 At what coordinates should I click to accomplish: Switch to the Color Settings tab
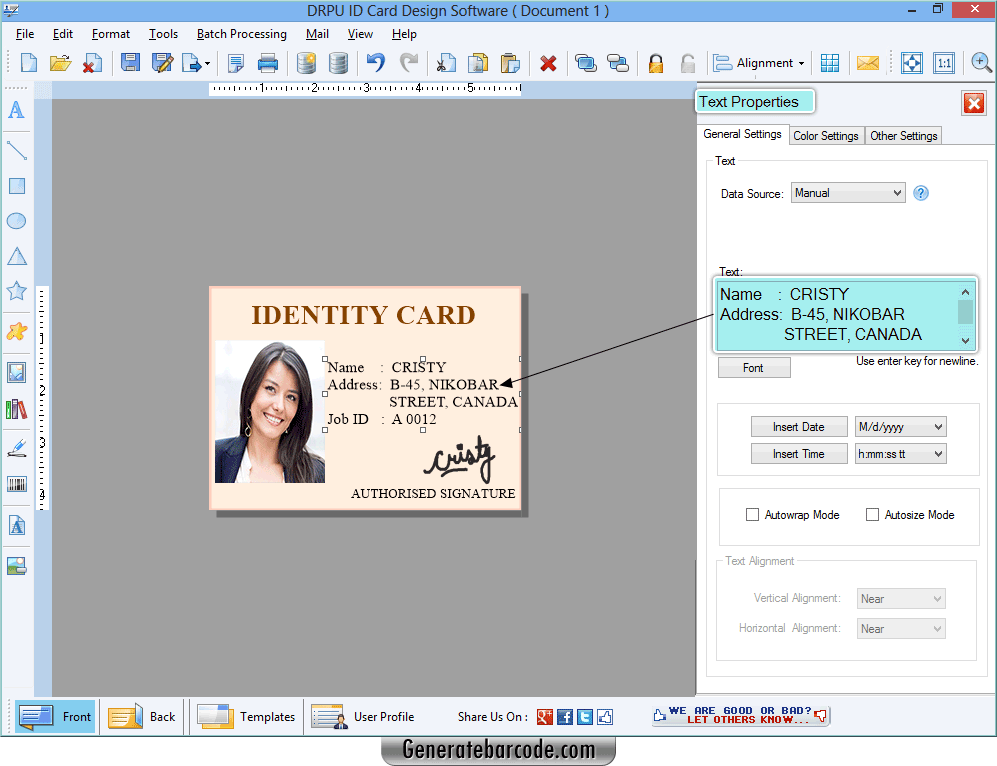pos(826,135)
